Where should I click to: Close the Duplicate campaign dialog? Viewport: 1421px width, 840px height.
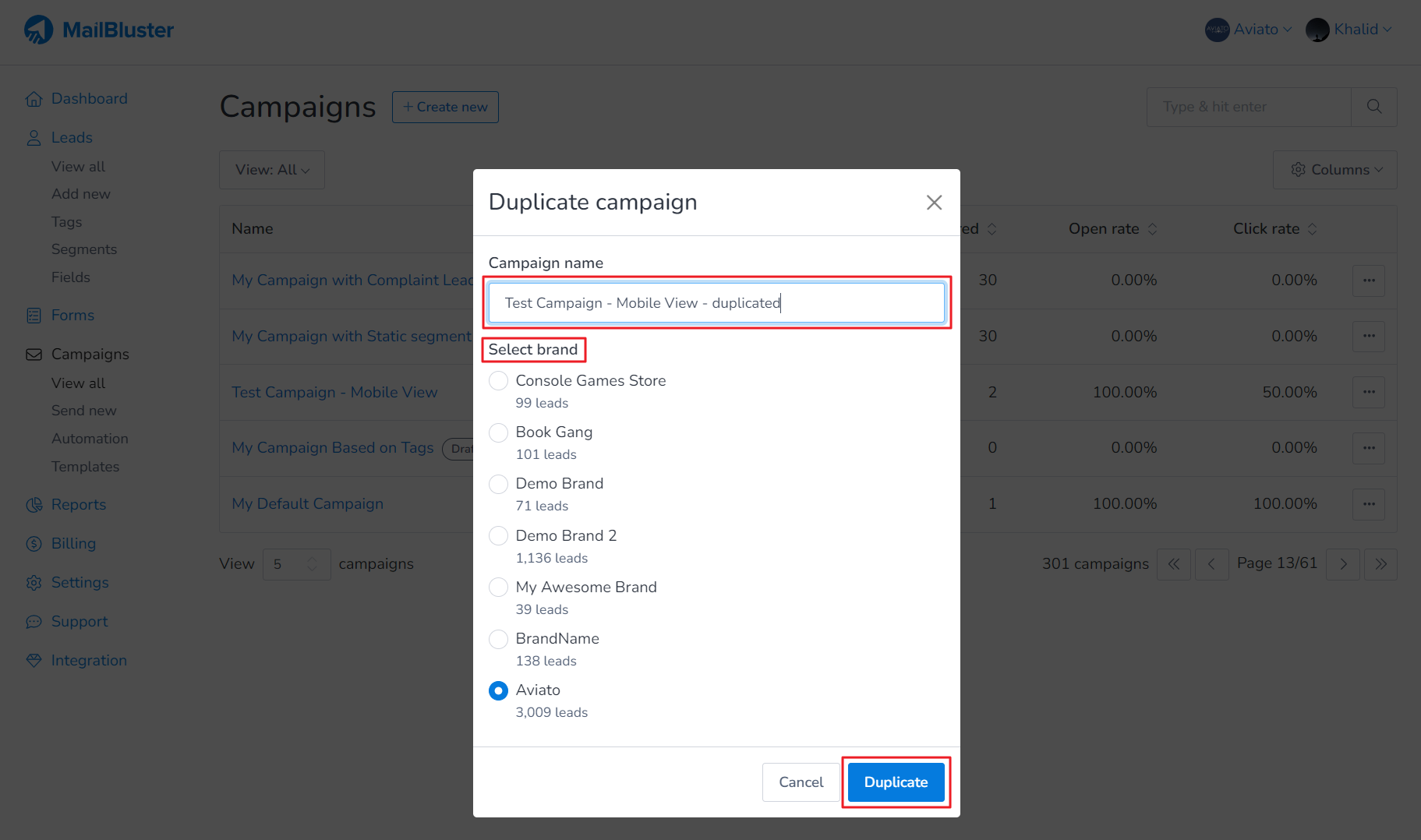click(x=934, y=203)
